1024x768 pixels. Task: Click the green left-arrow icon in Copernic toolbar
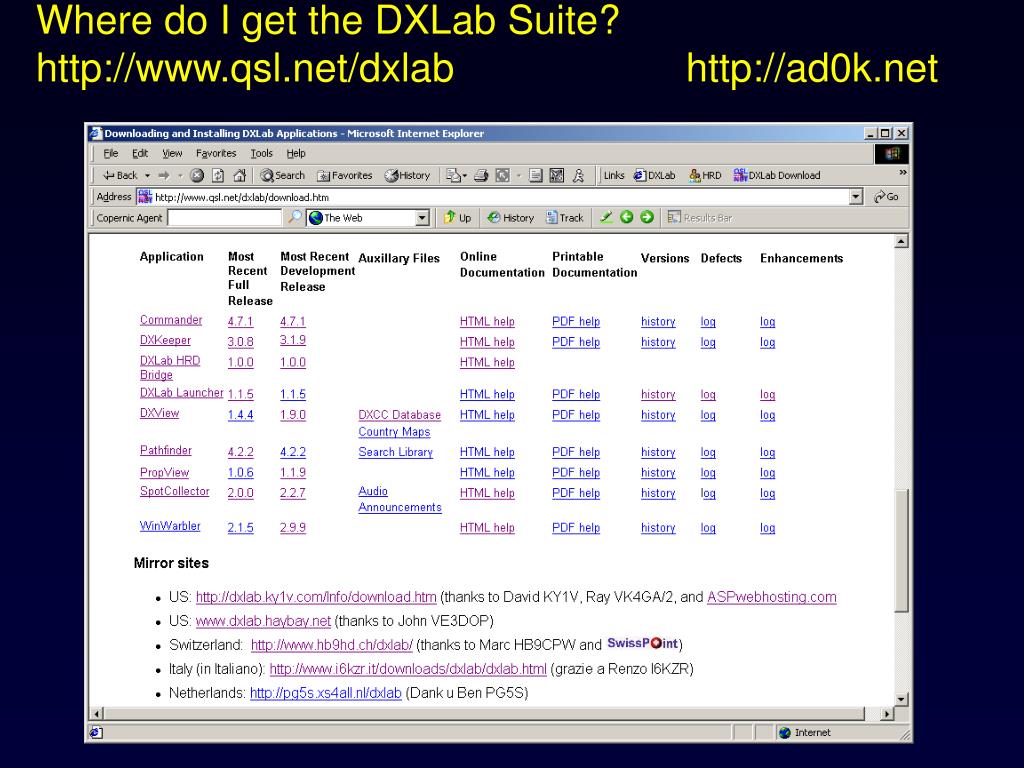point(627,217)
